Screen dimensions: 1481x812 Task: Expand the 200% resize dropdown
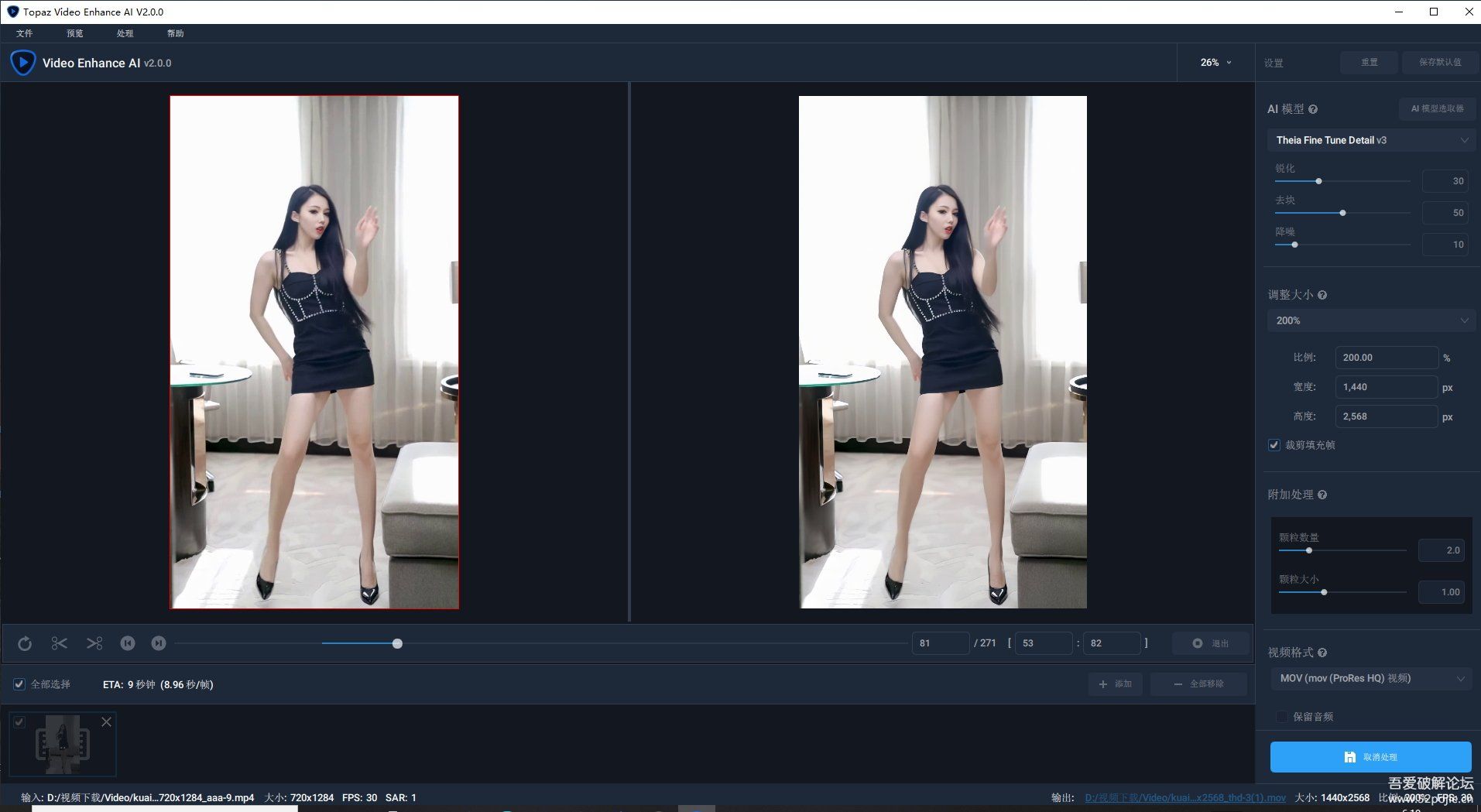pyautogui.click(x=1371, y=320)
